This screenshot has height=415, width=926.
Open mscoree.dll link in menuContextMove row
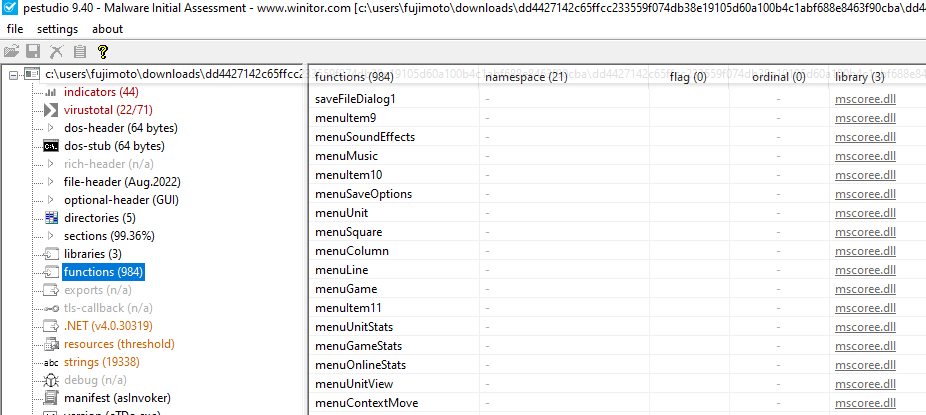865,403
